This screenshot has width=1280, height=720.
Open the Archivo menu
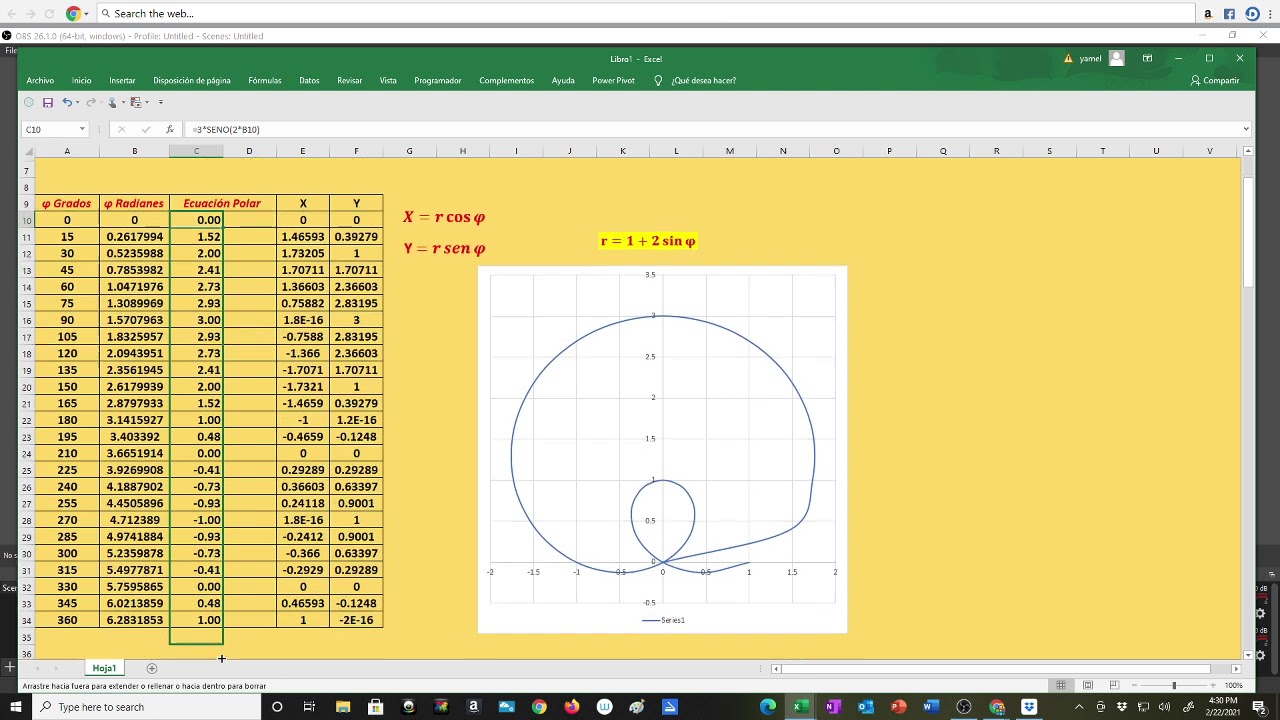point(40,80)
